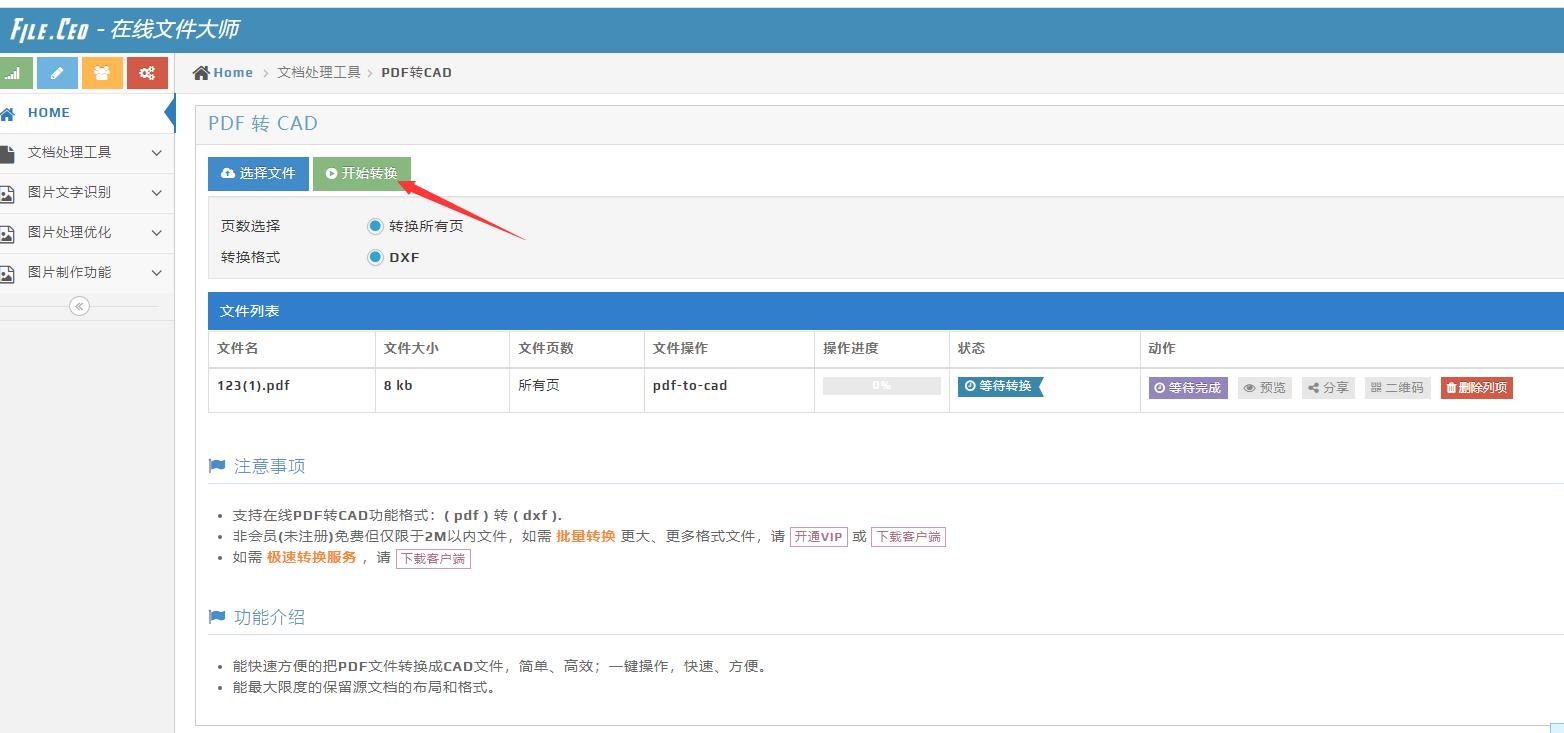Select the 转换所有页 radio button

pyautogui.click(x=377, y=224)
